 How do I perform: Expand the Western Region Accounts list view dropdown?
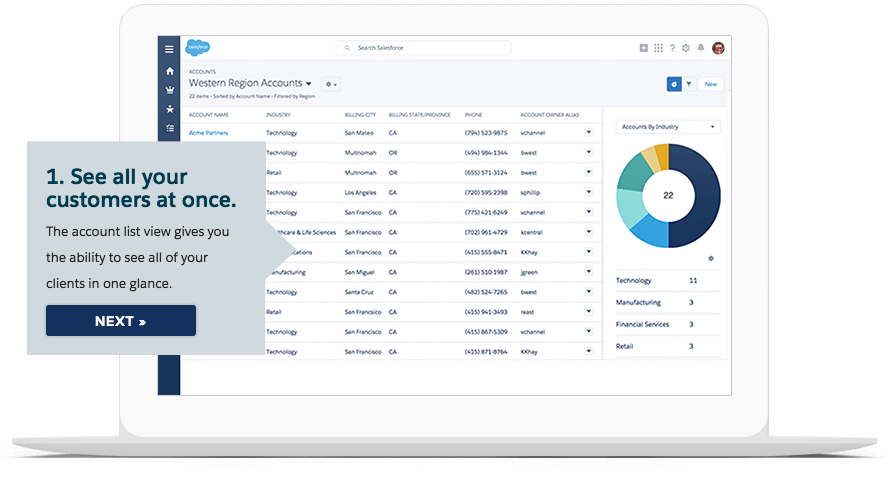tap(309, 84)
